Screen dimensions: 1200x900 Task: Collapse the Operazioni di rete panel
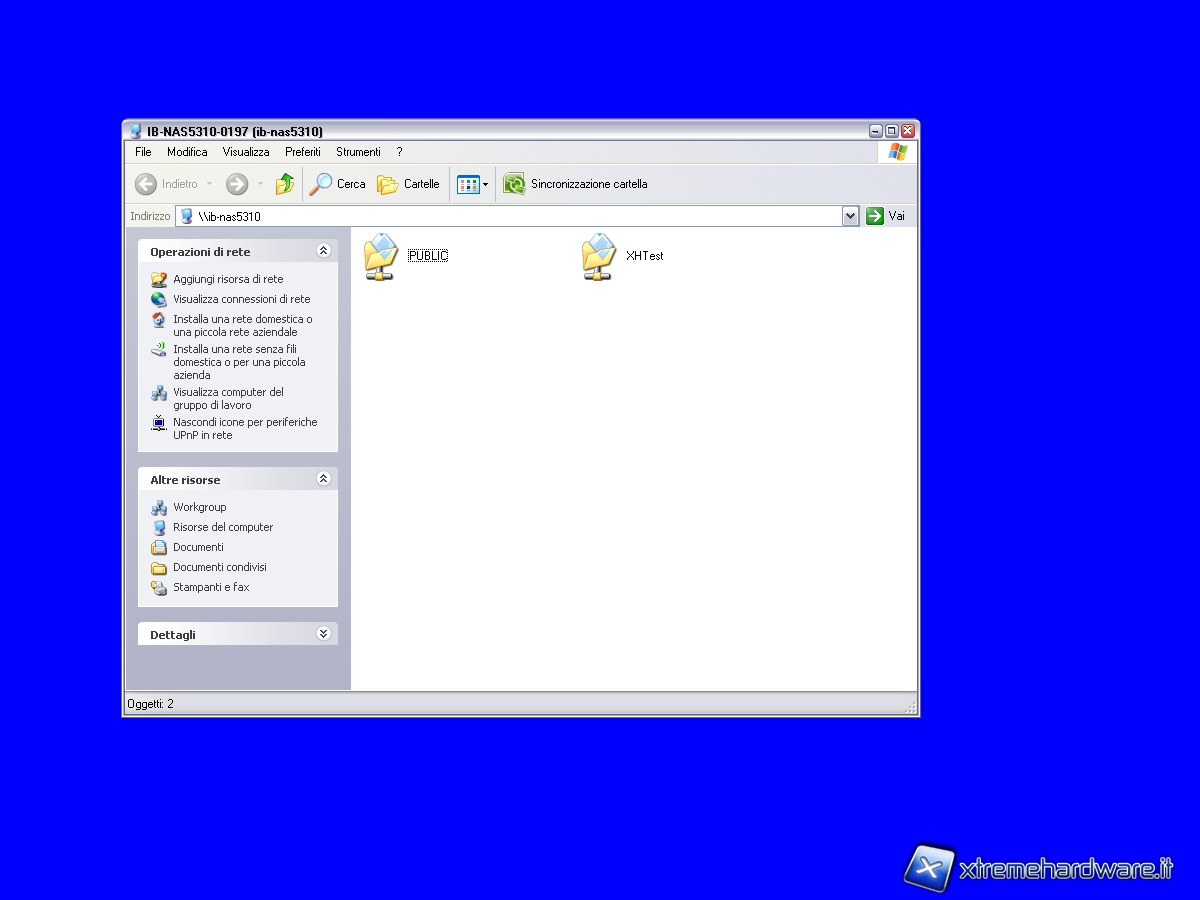point(323,251)
